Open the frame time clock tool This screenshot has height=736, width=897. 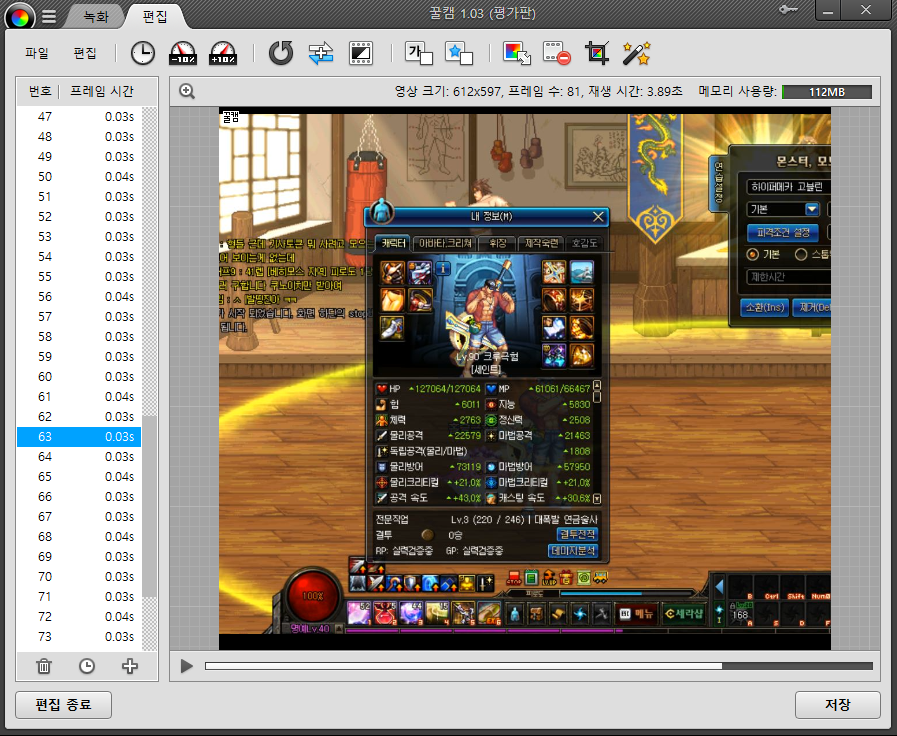(x=142, y=53)
